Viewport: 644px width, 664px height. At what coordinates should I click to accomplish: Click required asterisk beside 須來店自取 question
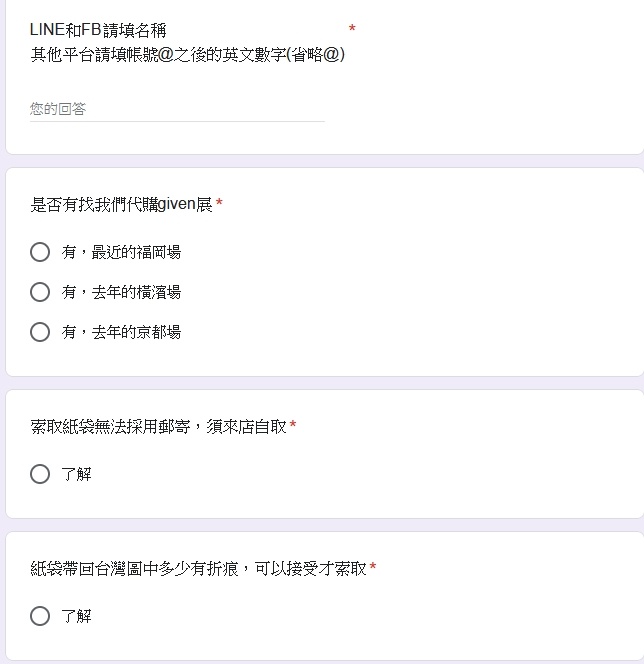[293, 424]
